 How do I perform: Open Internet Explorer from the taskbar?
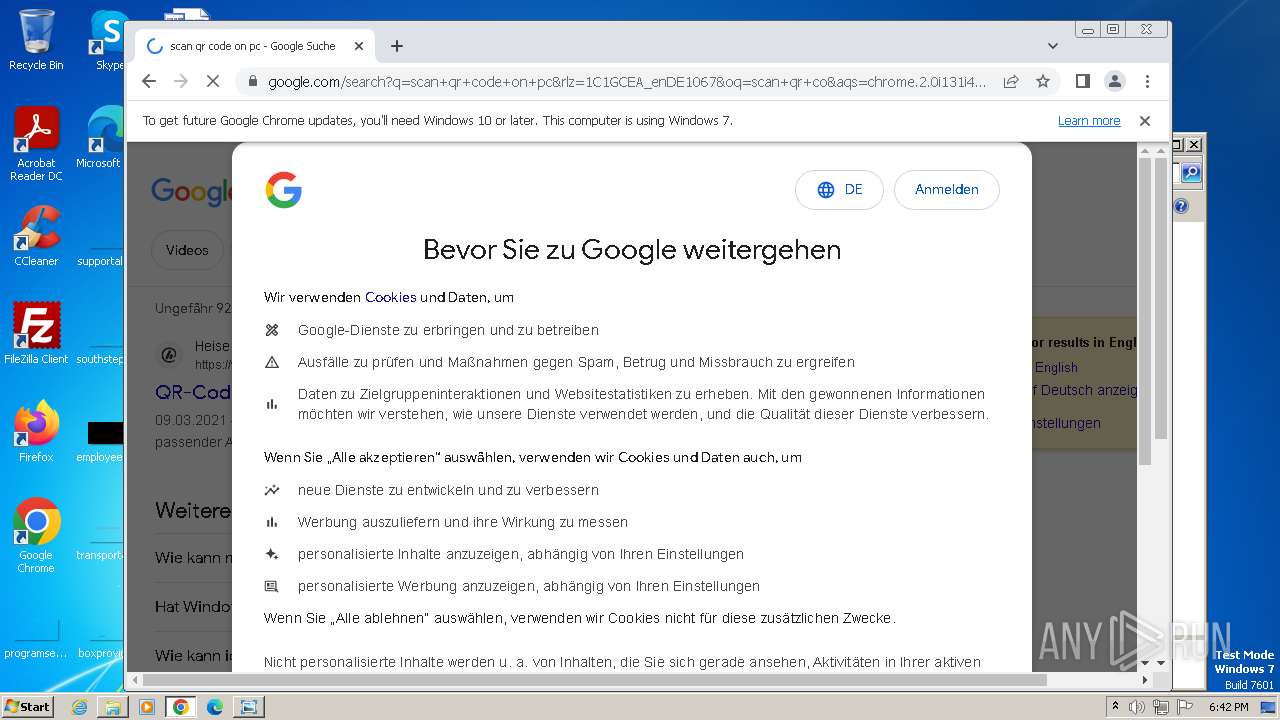point(79,707)
